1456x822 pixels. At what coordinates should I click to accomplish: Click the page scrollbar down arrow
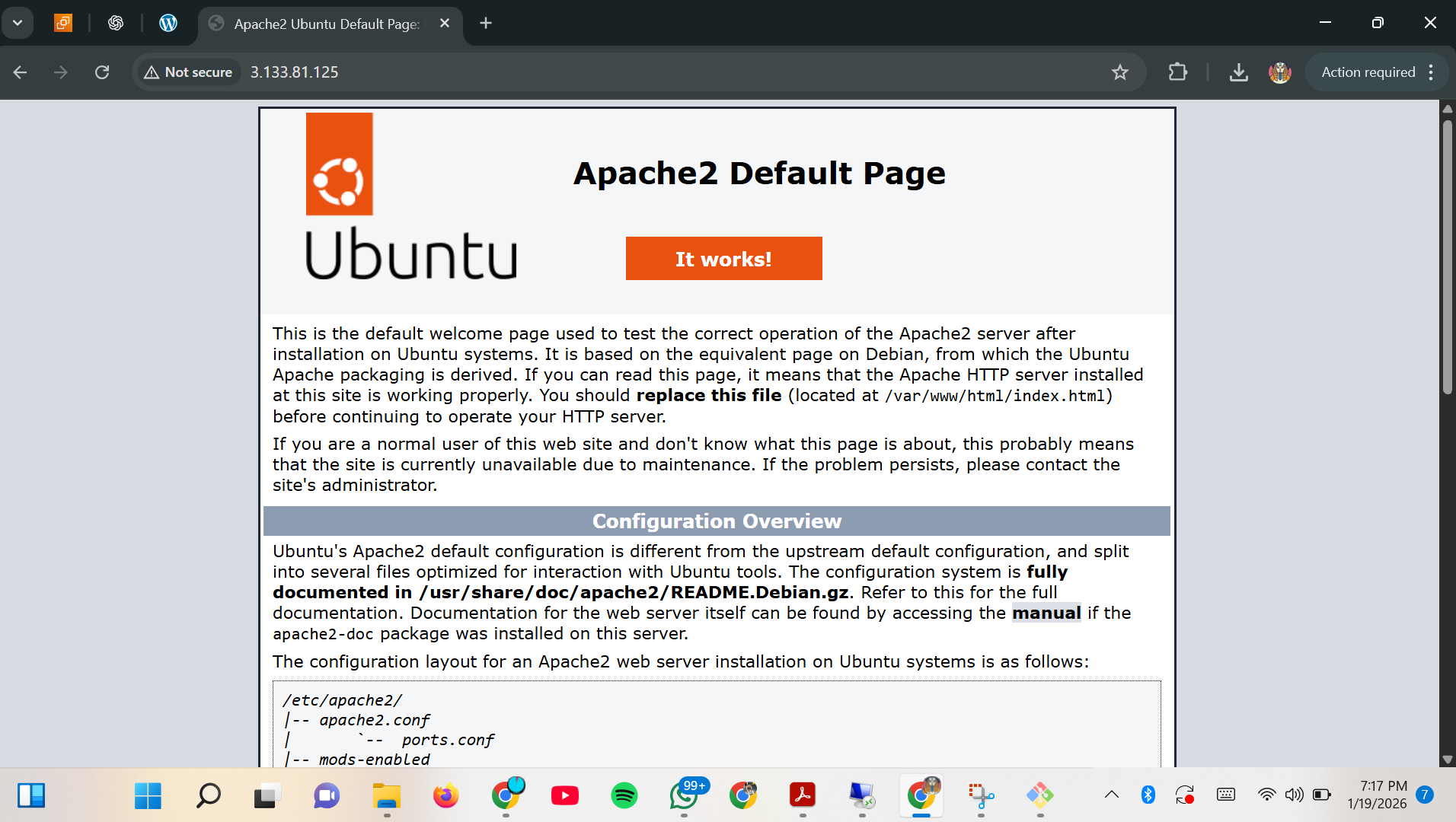(1447, 759)
